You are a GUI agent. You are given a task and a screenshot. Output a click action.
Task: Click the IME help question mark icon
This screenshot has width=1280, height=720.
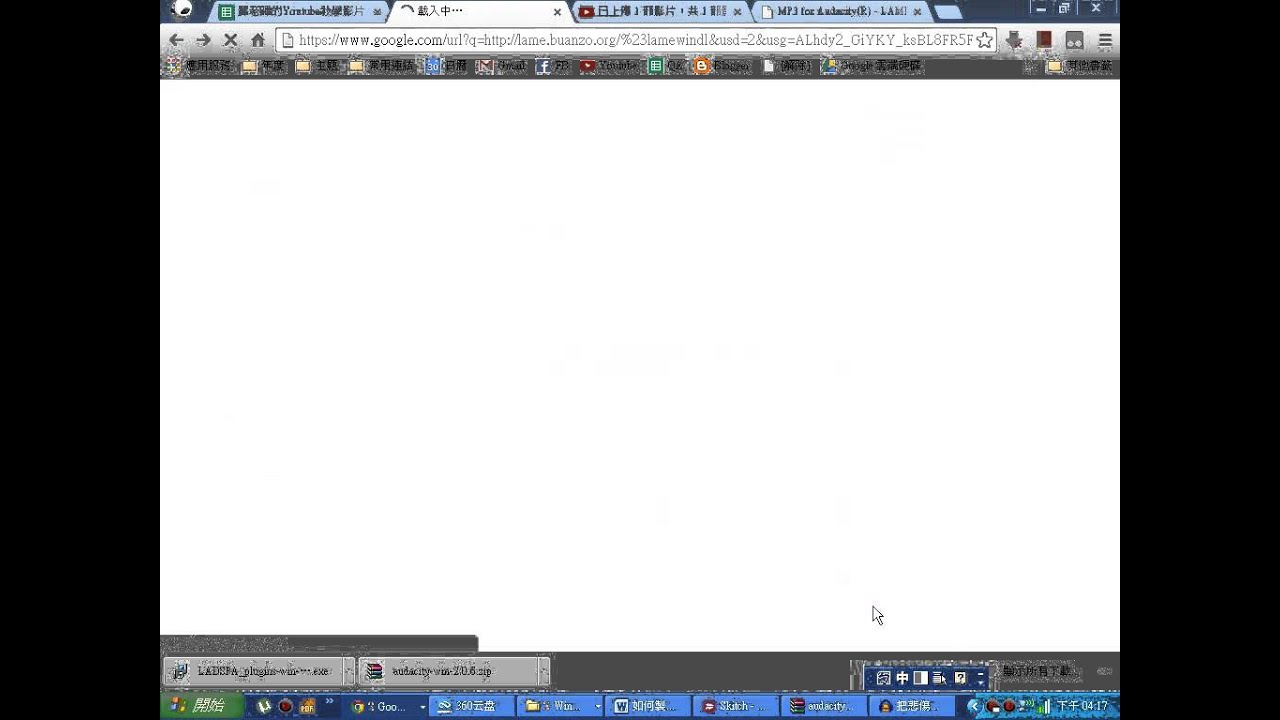click(x=960, y=678)
